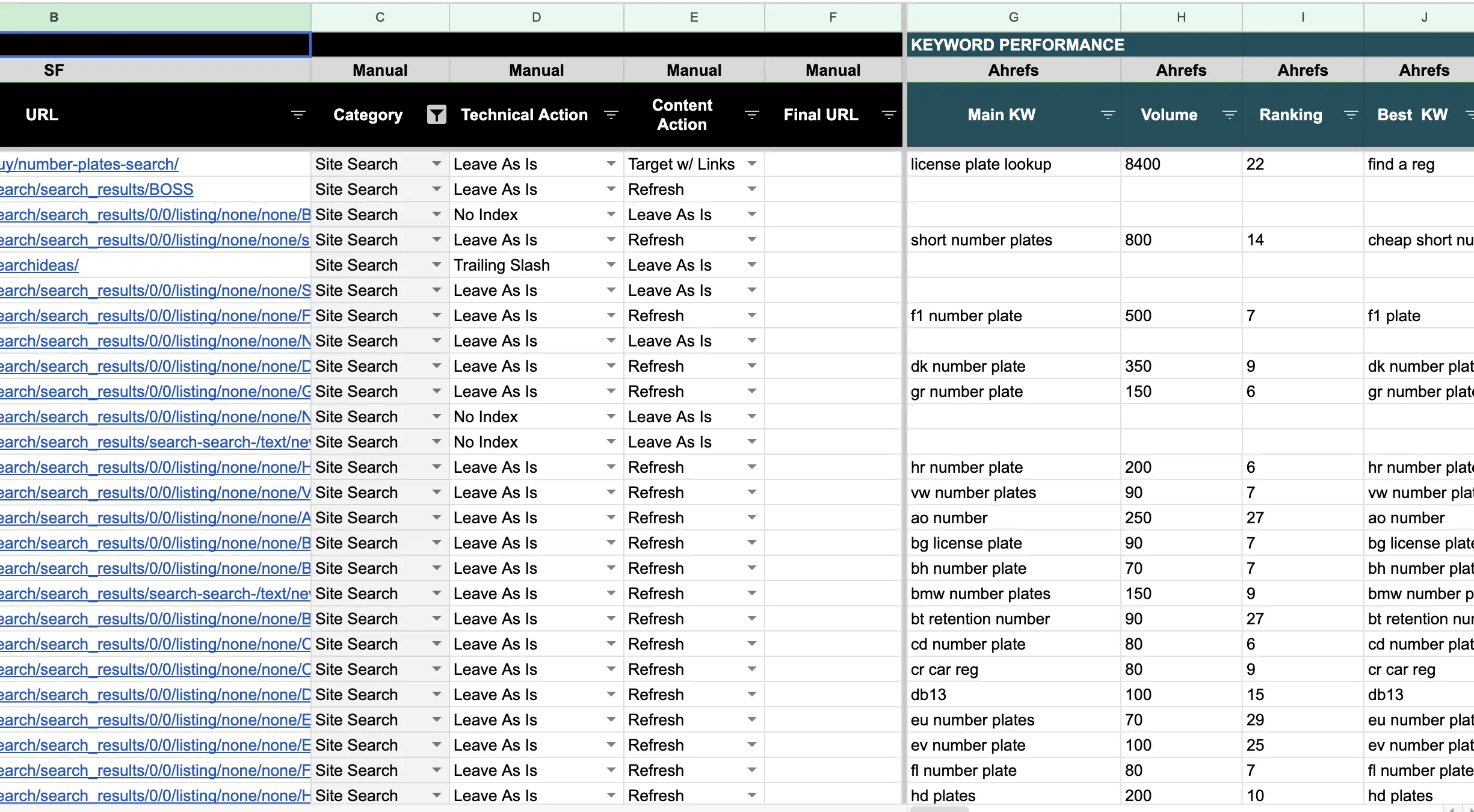Select the SF label cell
Screen dimensions: 1474x812
(155, 70)
